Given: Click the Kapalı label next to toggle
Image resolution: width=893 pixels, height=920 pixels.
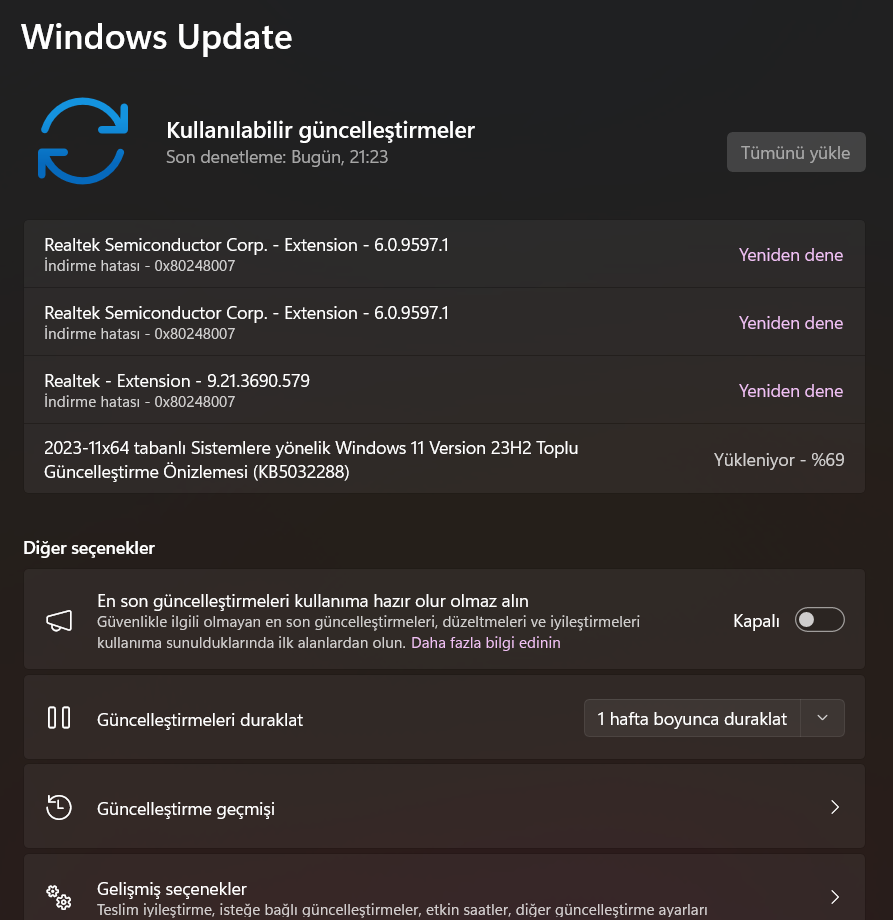Looking at the screenshot, I should pyautogui.click(x=756, y=621).
